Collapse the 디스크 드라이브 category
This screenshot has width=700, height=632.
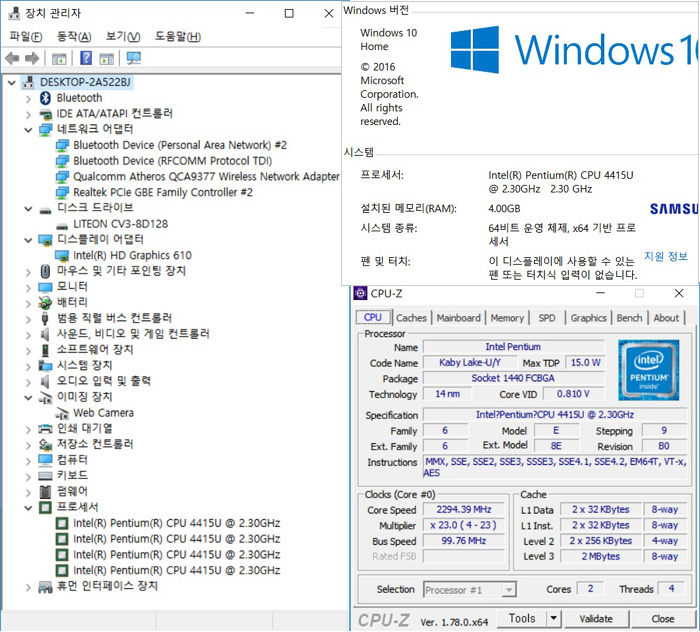[x=28, y=208]
